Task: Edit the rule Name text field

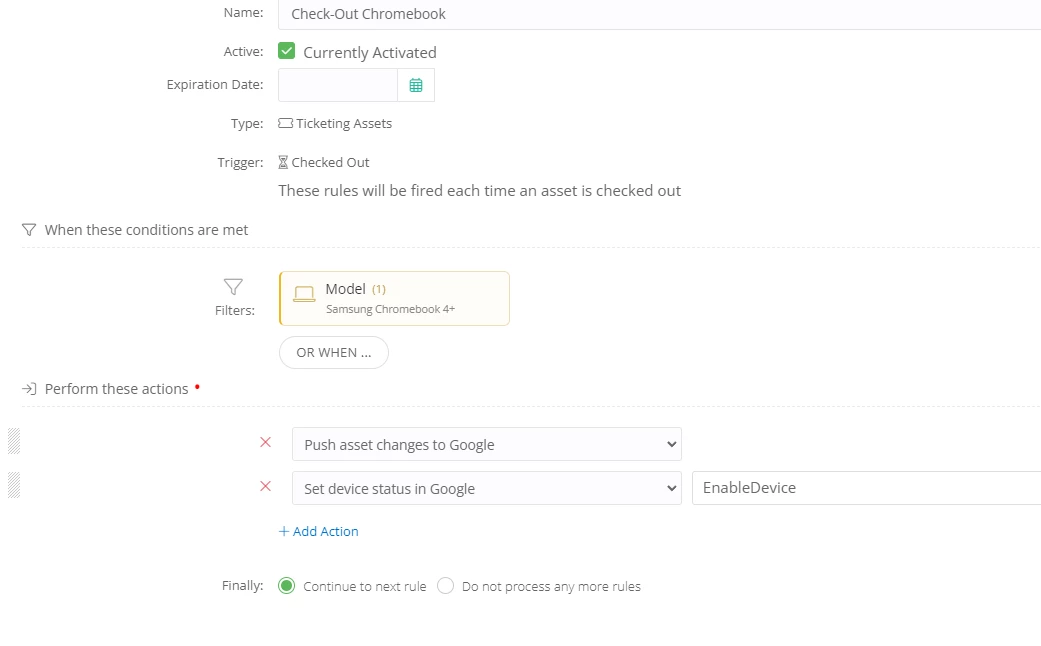Action: point(660,14)
